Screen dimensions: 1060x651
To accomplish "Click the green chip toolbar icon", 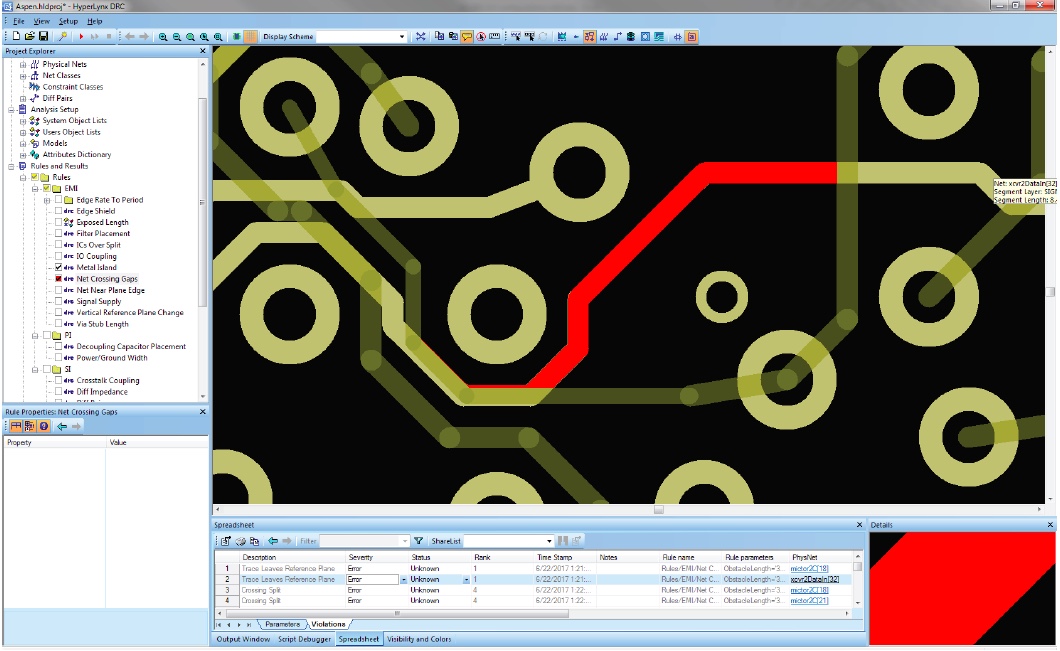I will pos(237,37).
